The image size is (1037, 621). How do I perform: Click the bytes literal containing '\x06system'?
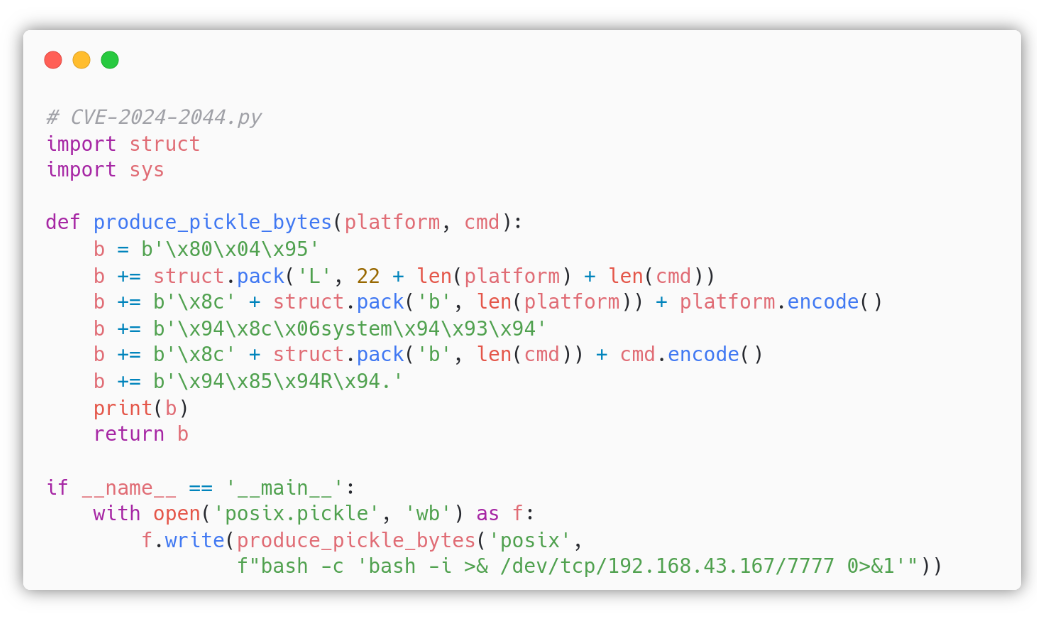[x=350, y=329]
